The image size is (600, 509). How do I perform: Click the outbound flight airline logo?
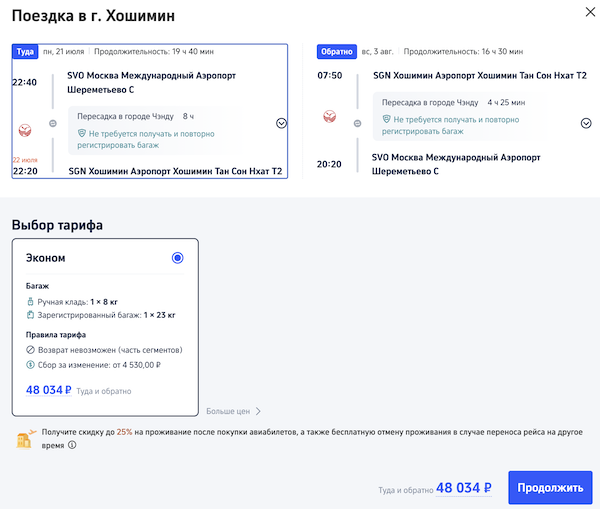click(25, 129)
